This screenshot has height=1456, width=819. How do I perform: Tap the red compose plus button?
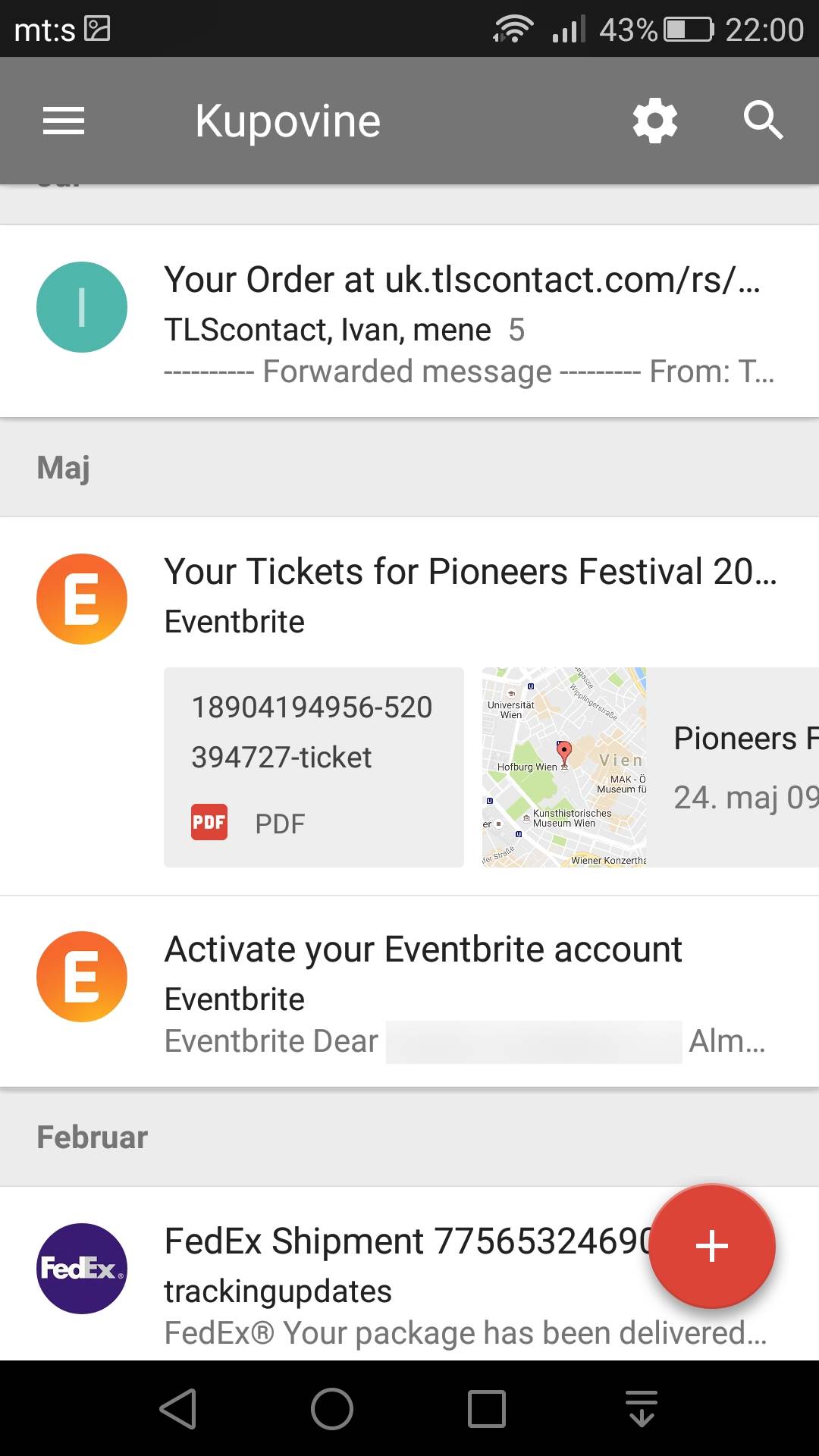click(x=711, y=1246)
